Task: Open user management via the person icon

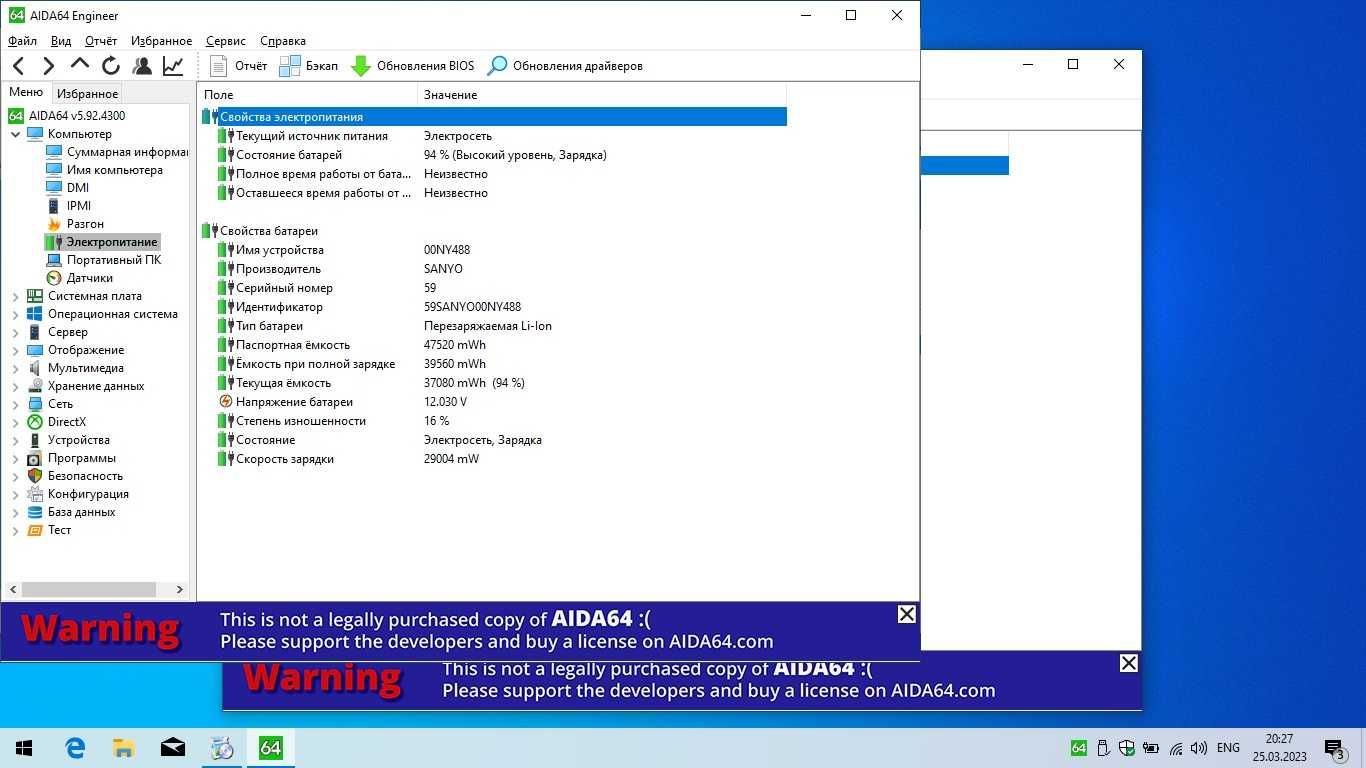Action: pos(142,66)
